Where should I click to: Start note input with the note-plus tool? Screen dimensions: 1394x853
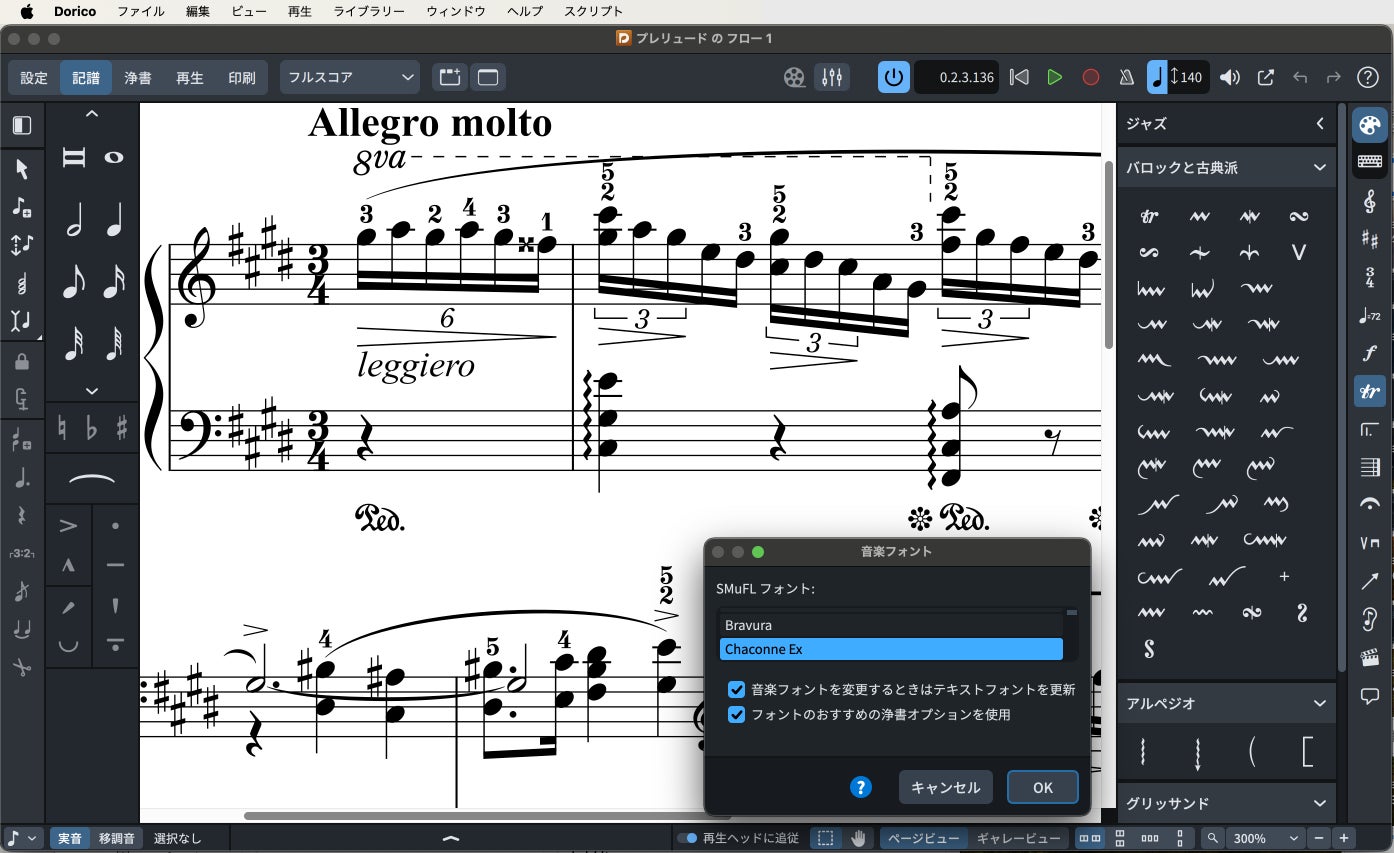click(22, 207)
